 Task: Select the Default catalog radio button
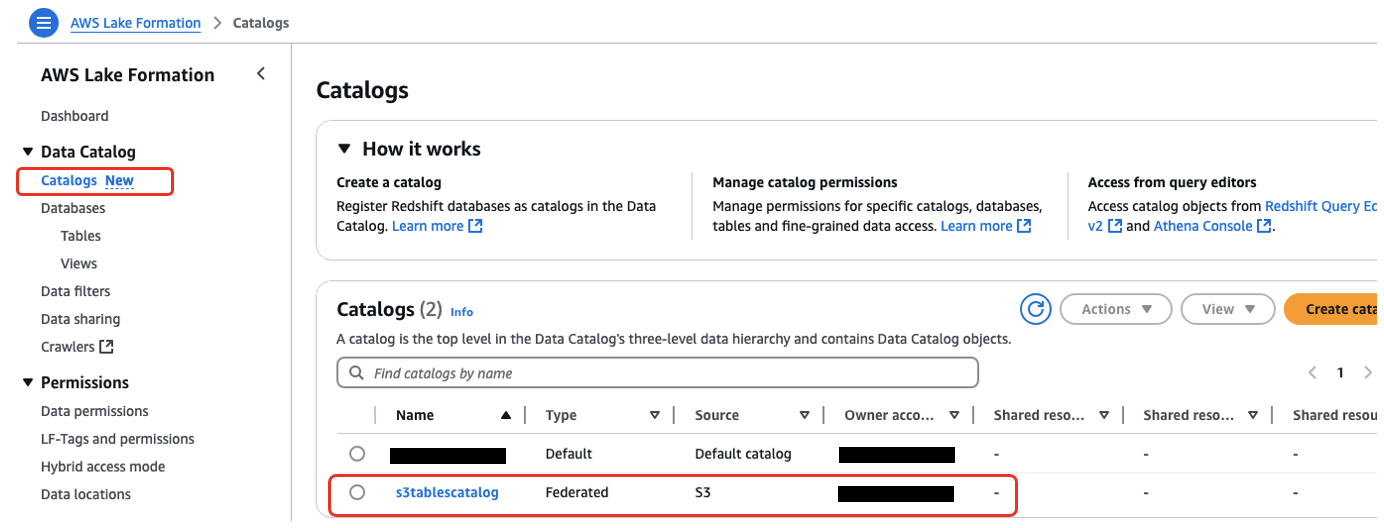(357, 454)
